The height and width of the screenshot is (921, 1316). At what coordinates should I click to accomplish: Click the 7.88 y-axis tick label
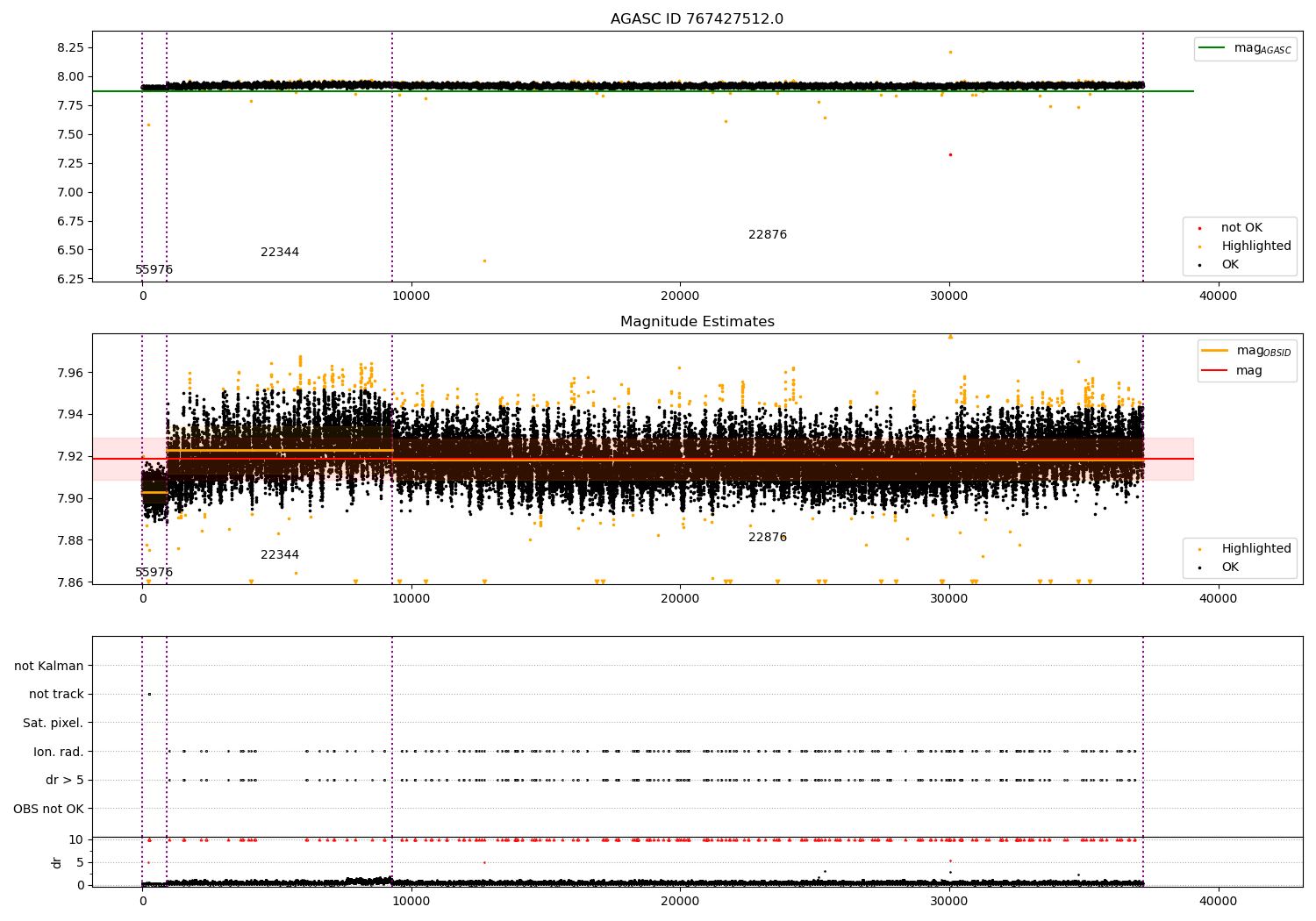coord(68,540)
